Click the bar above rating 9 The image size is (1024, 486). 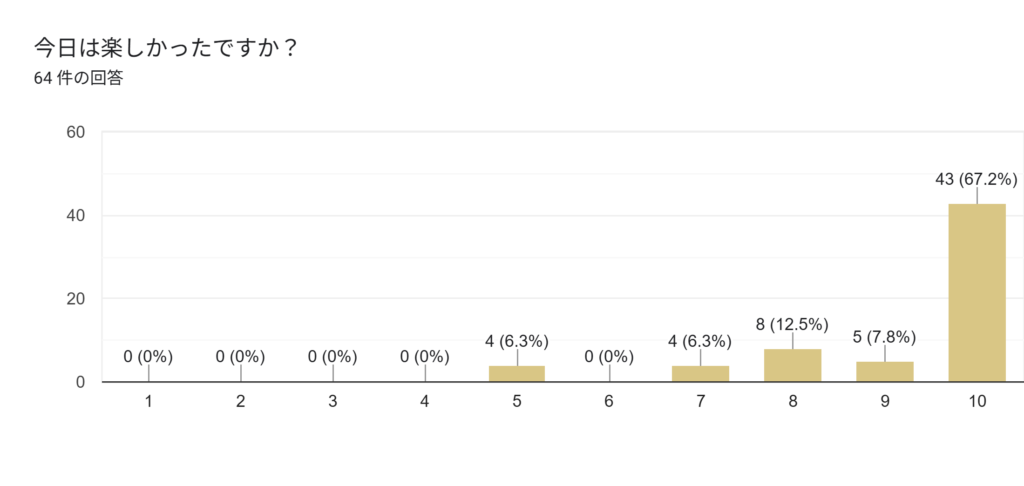point(884,371)
